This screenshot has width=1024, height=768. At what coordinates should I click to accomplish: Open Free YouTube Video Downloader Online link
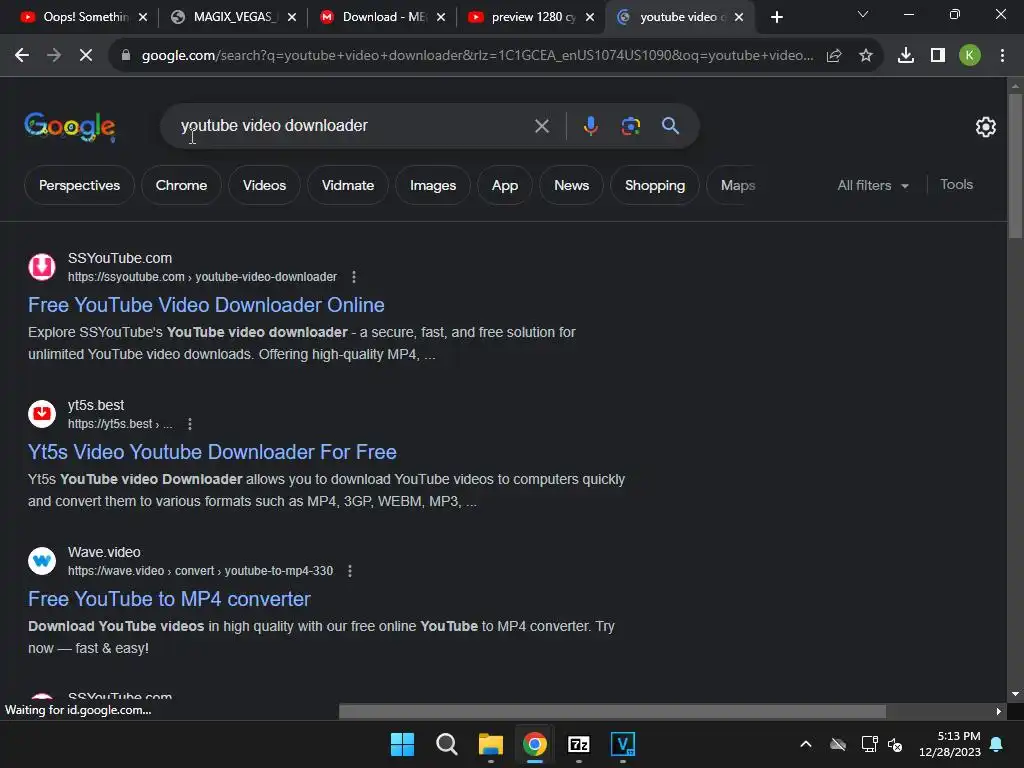(206, 305)
